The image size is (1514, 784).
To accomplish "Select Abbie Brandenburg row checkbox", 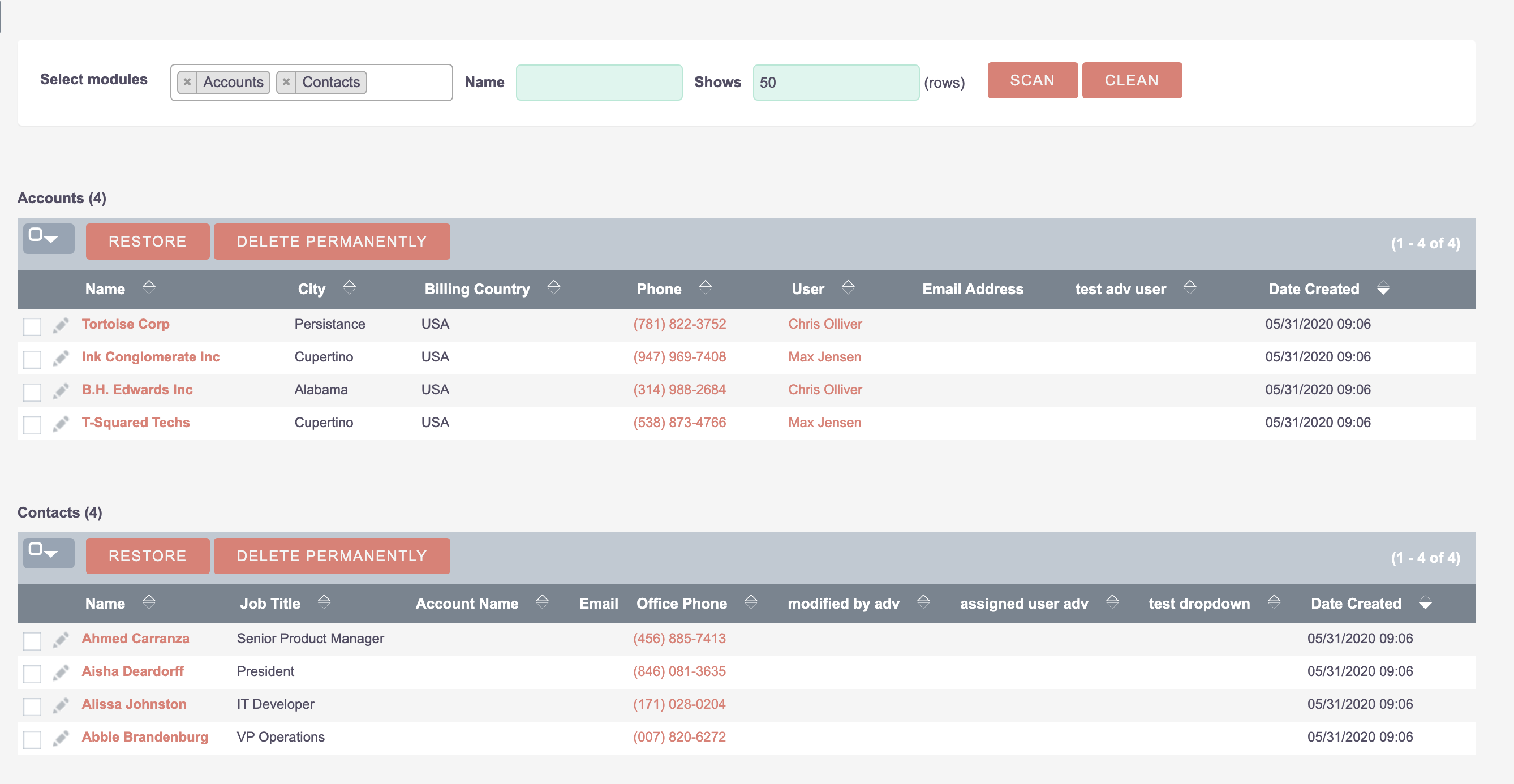I will coord(32,739).
